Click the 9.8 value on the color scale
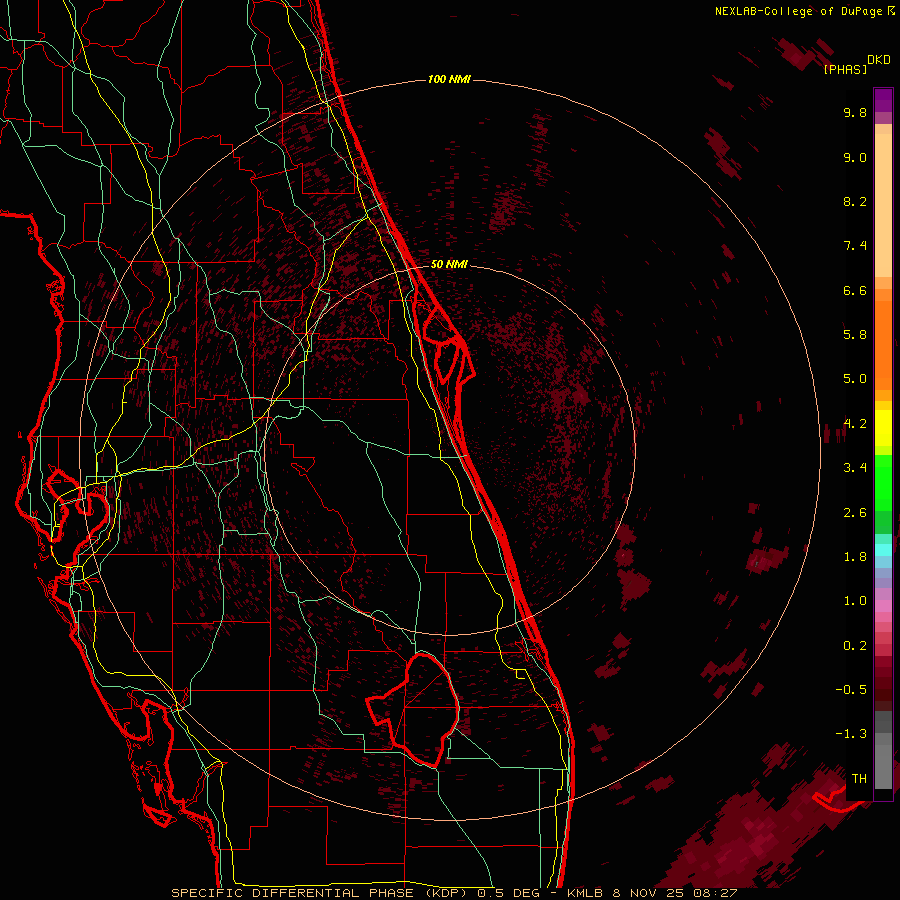The width and height of the screenshot is (900, 900). 855,112
